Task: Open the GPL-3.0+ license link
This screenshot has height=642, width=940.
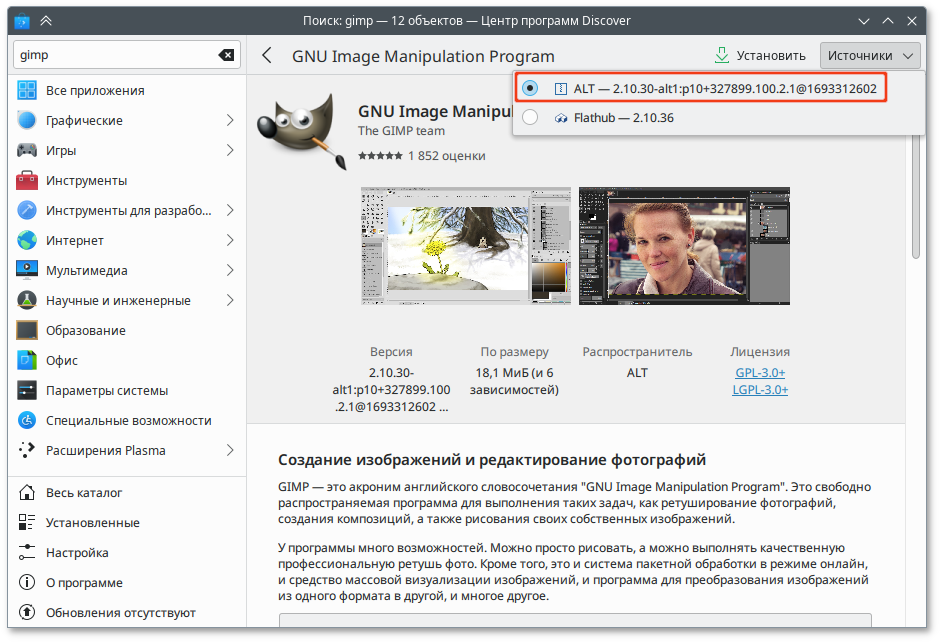Action: tap(759, 373)
